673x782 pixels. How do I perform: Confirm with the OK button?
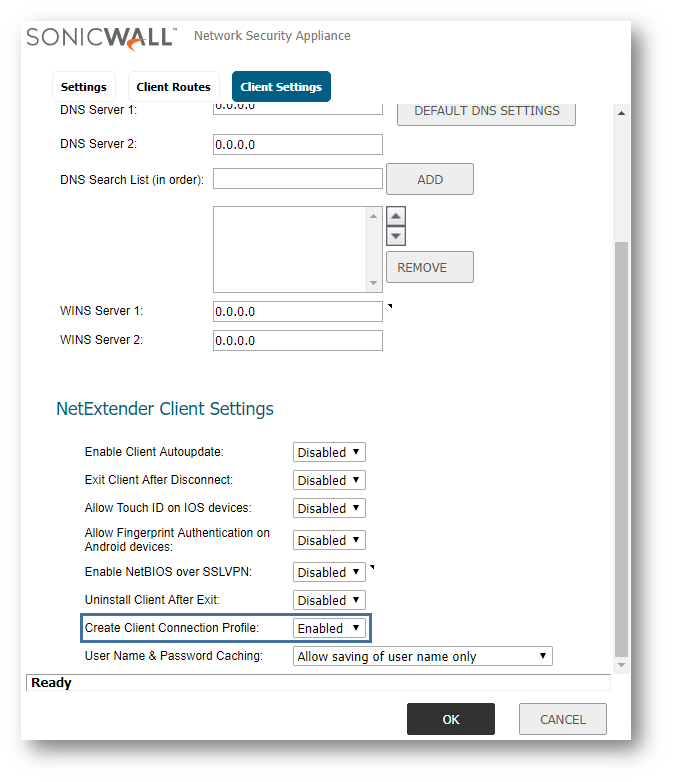click(x=450, y=719)
